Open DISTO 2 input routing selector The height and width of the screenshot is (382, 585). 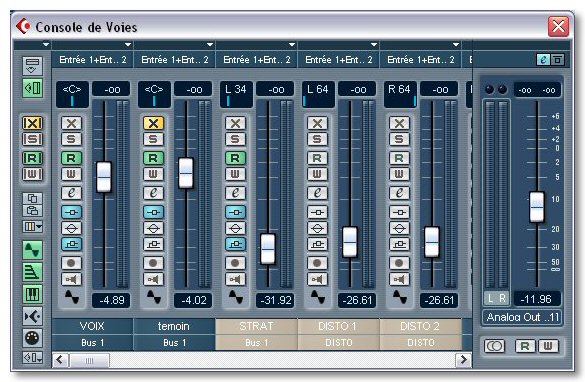click(420, 60)
